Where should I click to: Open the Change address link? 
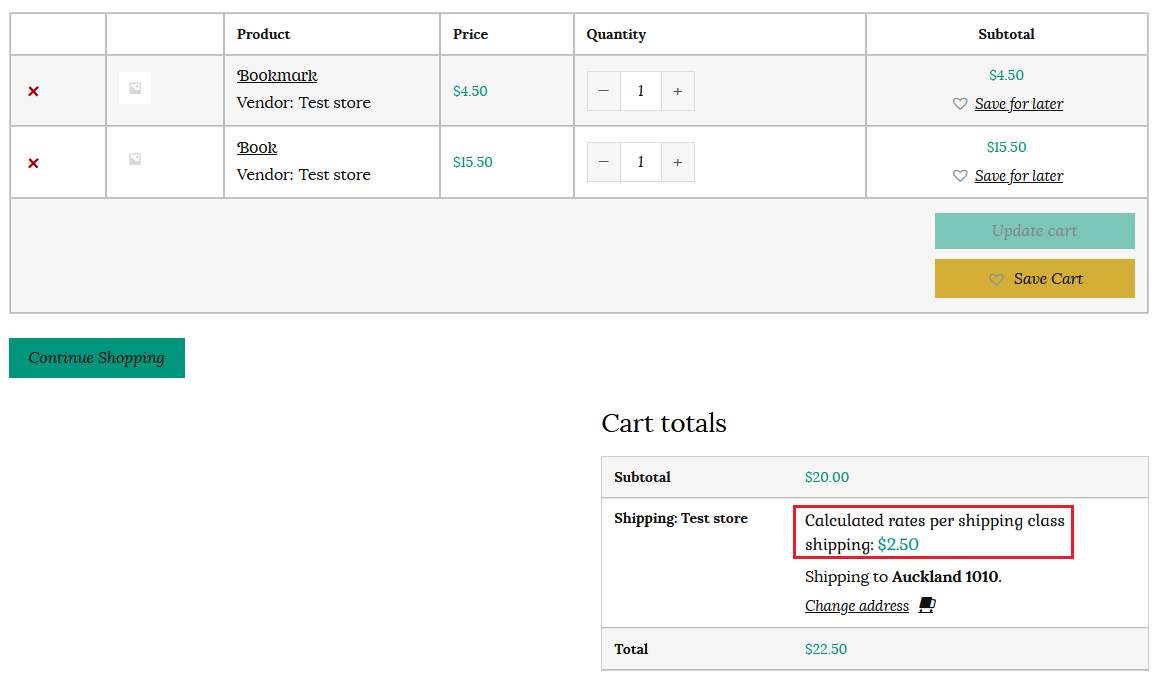(857, 606)
